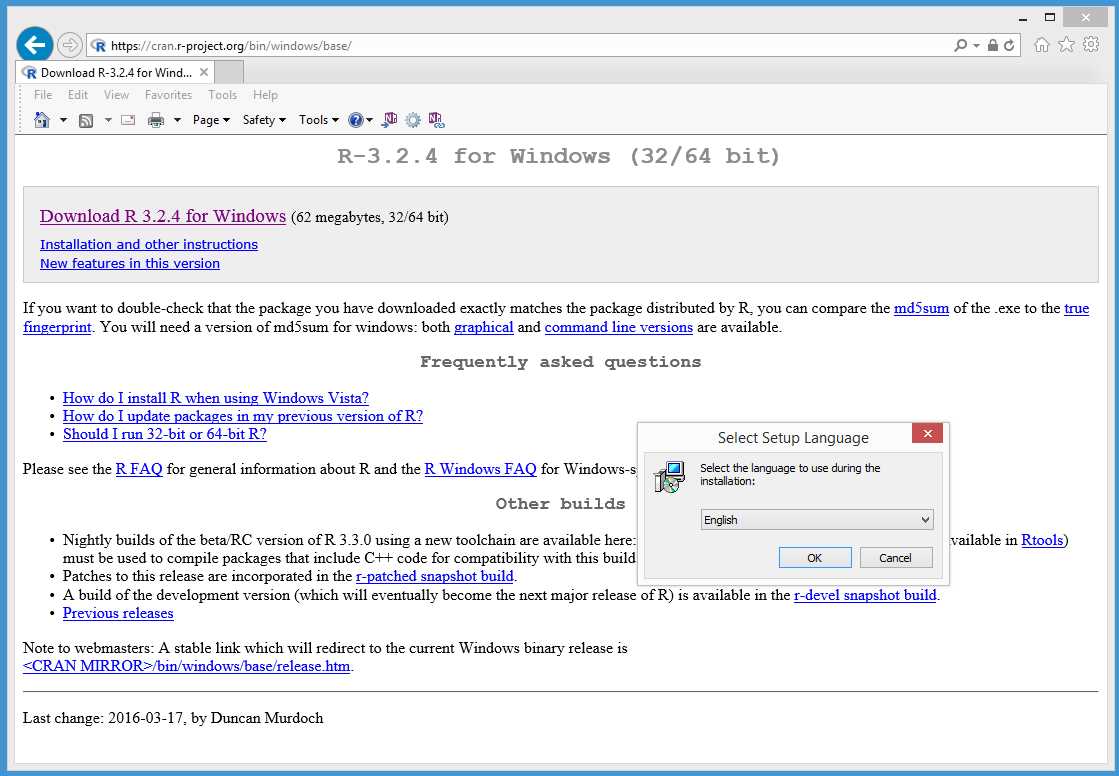Open the Page dropdown in command bar
Screen dimensions: 1119x776
(x=211, y=120)
